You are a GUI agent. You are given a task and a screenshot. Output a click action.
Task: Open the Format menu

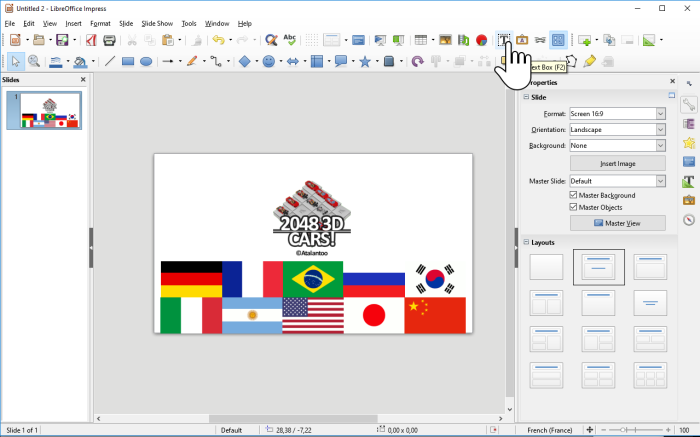[100, 23]
